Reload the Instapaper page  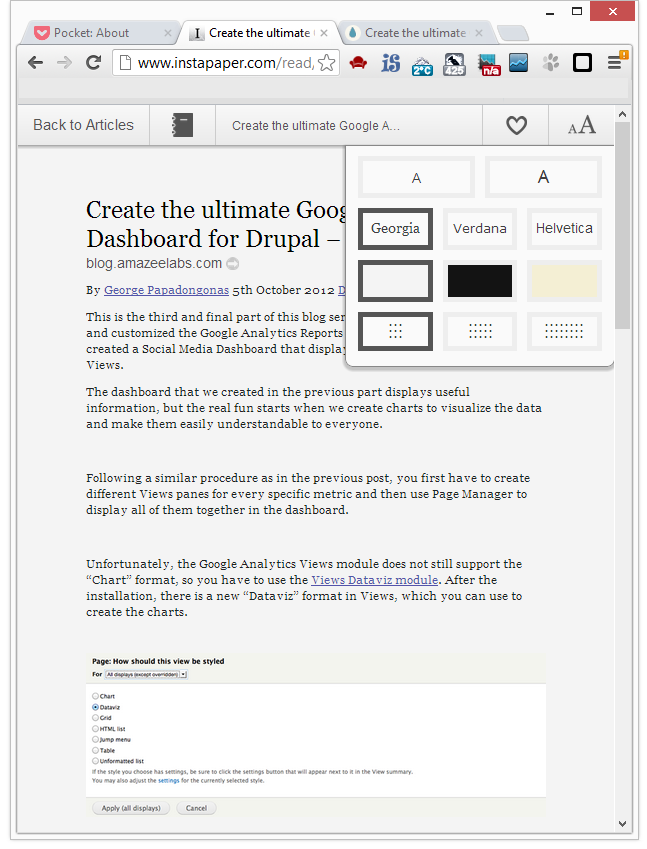[x=93, y=63]
